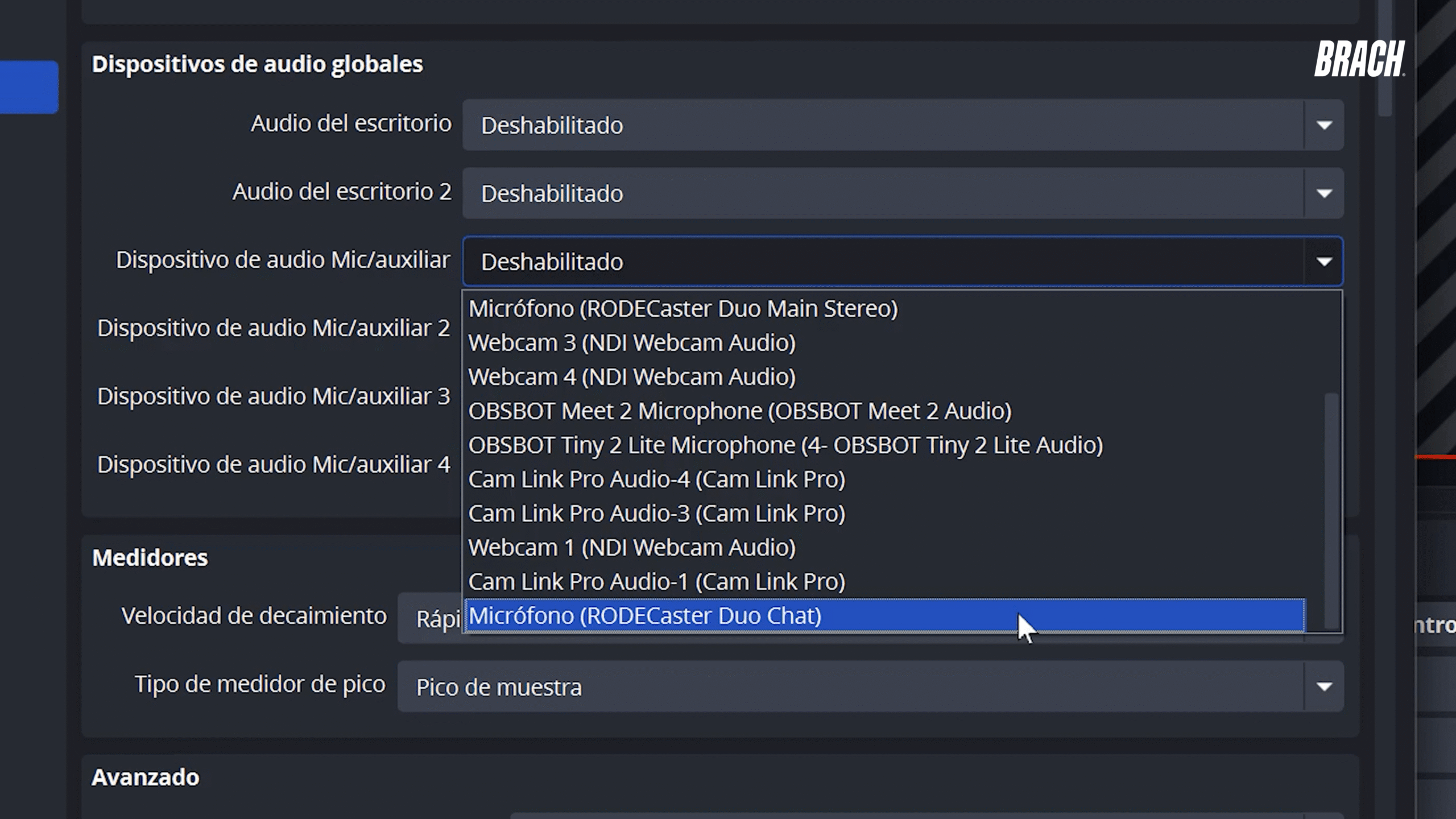
Task: Select Webcam 3 (NDI Webcam Audio)
Action: pos(631,343)
